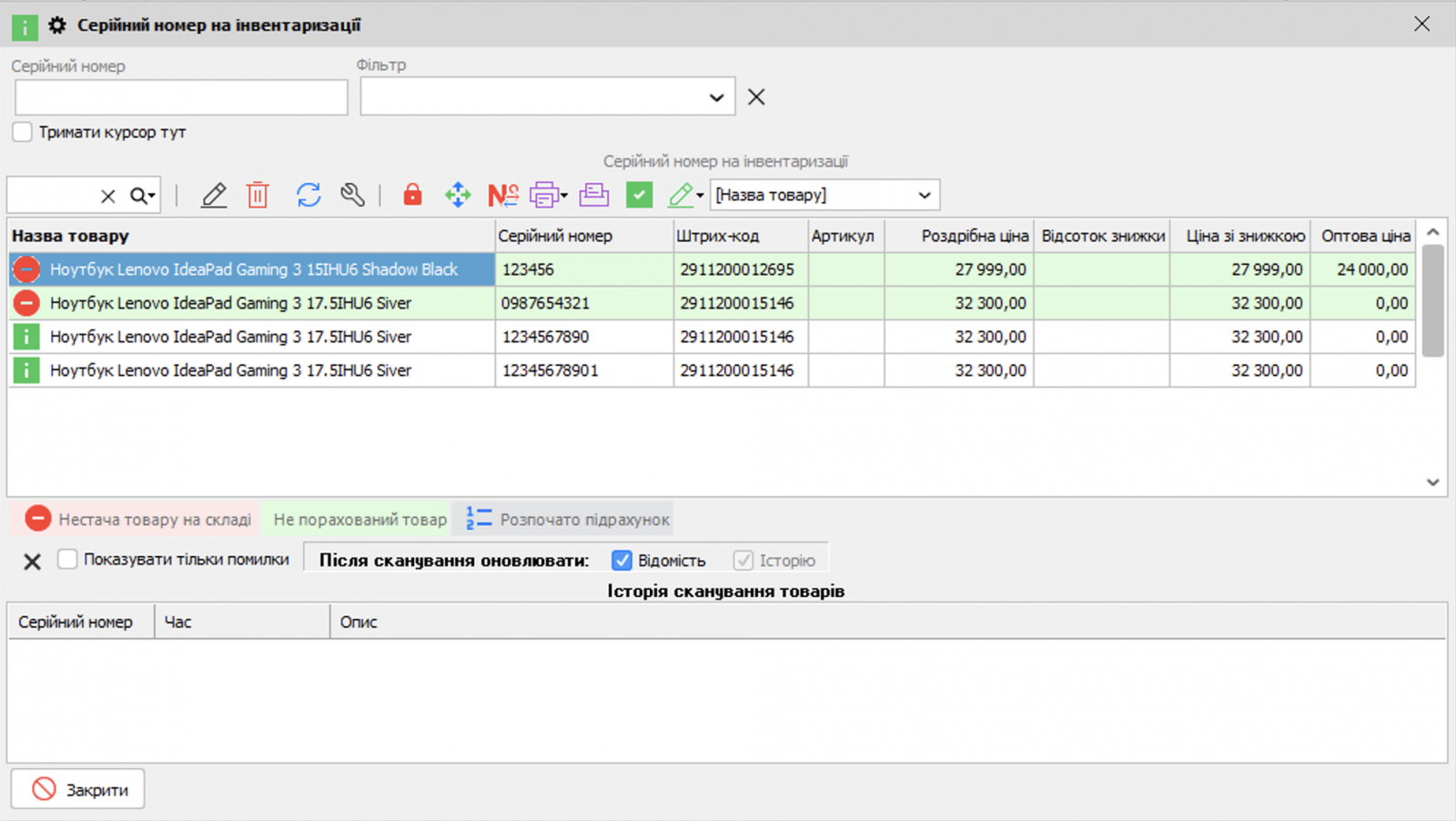The image size is (1456, 821).
Task: Uncheck the 'Відомість' checkbox
Action: (x=622, y=560)
